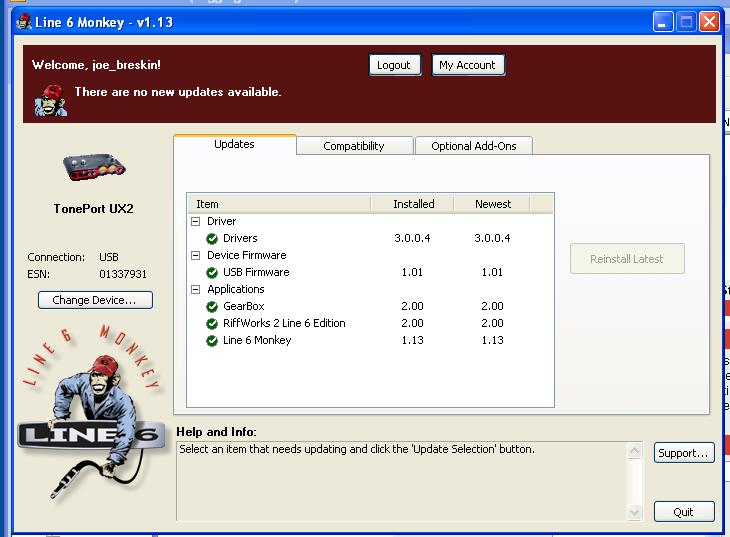The height and width of the screenshot is (537, 730).
Task: Open the Support dialog
Action: [x=683, y=453]
